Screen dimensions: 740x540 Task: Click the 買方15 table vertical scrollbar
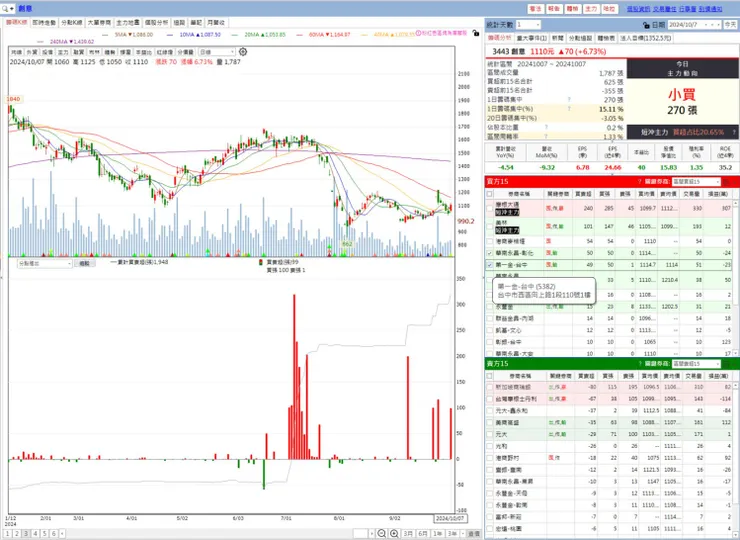click(735, 278)
